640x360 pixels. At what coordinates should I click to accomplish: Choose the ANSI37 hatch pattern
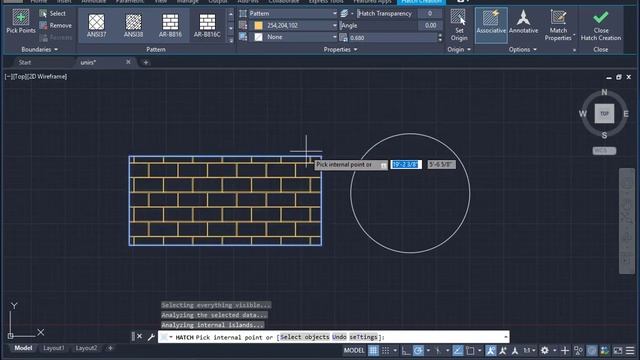(96, 25)
